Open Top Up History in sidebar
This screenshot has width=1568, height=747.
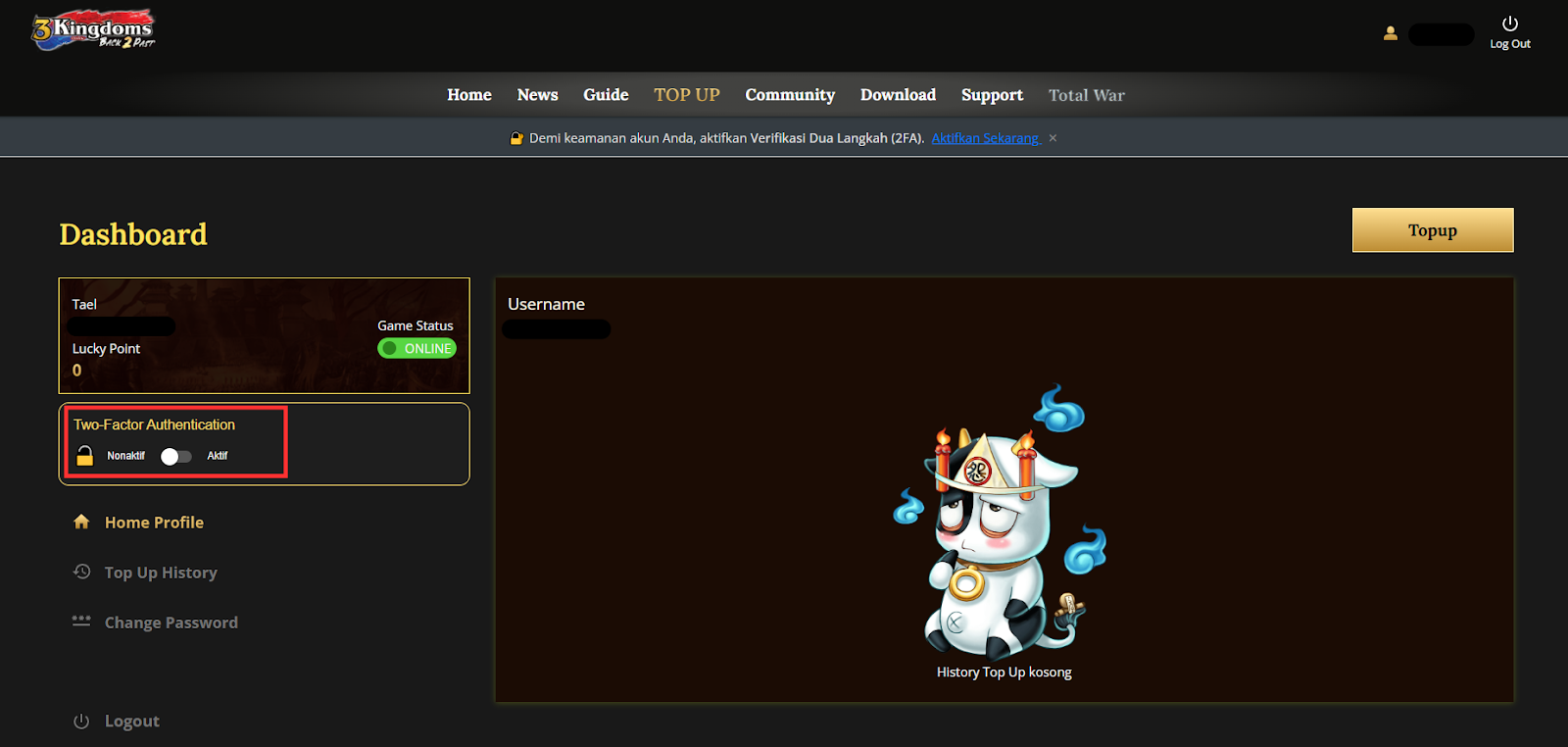coord(161,573)
